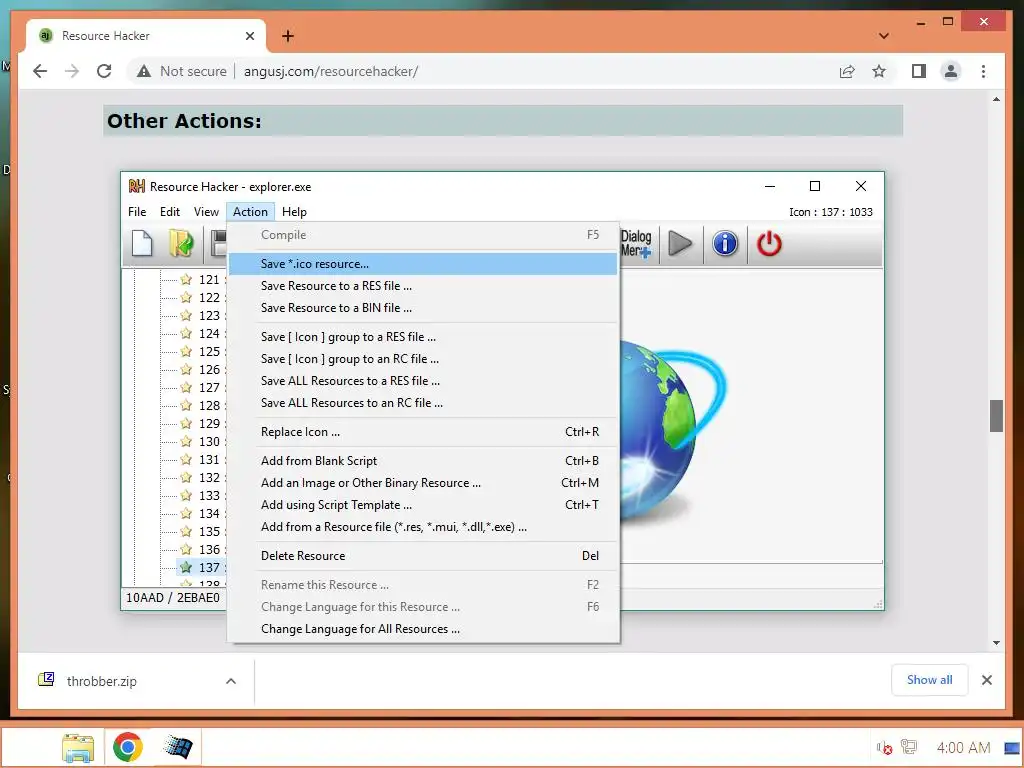Click the page vertical scrollbar thumb
The width and height of the screenshot is (1024, 768).
coord(996,416)
